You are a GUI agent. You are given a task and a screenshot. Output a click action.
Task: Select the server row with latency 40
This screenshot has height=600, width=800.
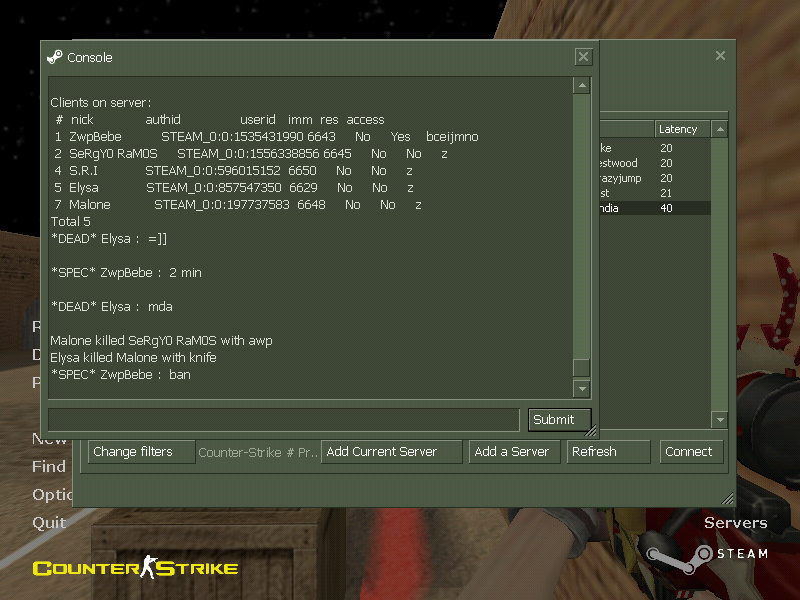pos(654,208)
